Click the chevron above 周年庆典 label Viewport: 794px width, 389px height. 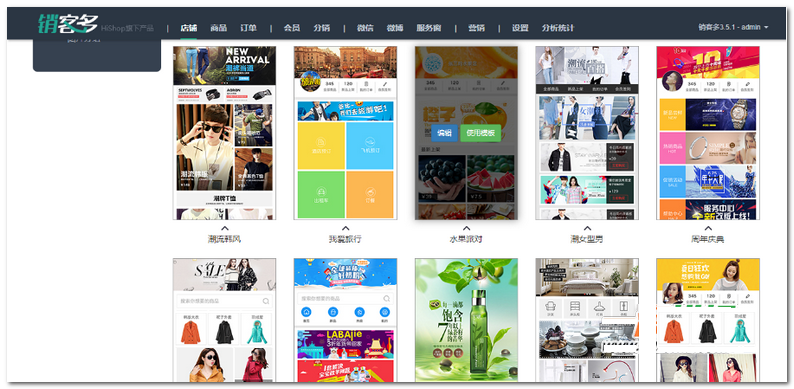(x=708, y=228)
